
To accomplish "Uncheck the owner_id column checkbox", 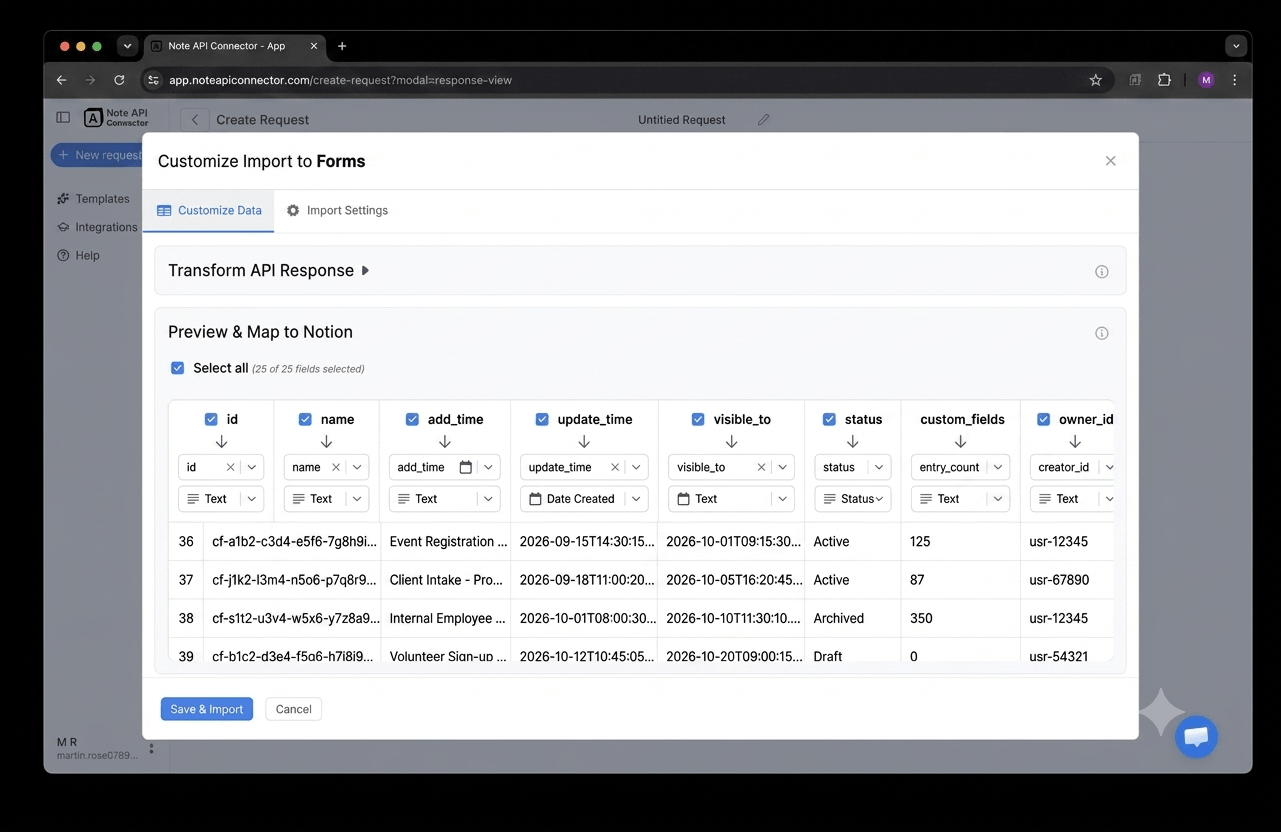I will point(1043,420).
